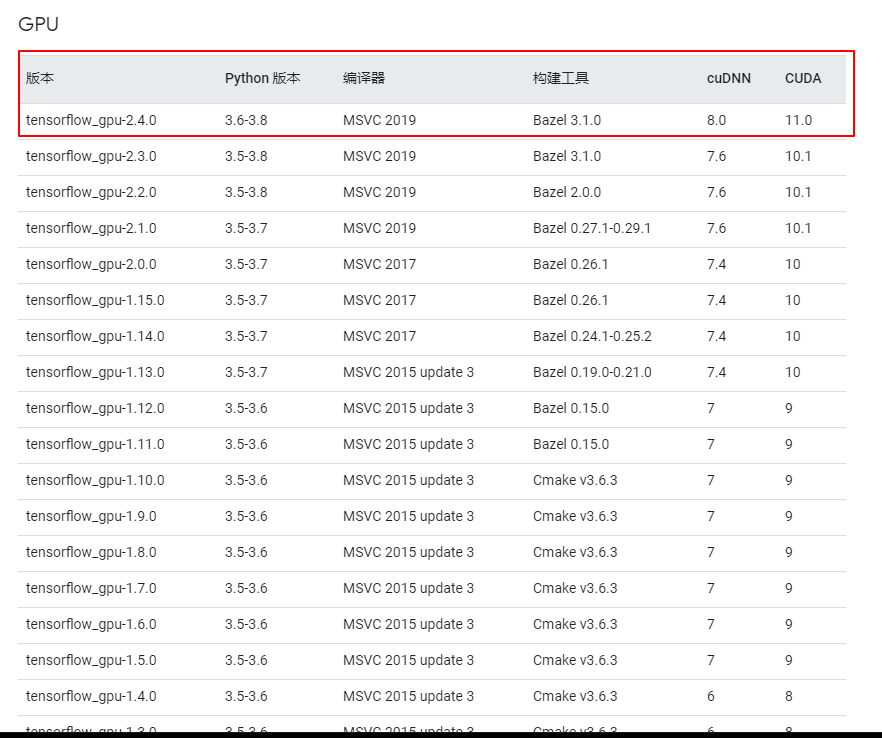Click Bazel 3.1.0 in the 2.4.0 row
Viewport: 882px width, 738px height.
(x=567, y=120)
